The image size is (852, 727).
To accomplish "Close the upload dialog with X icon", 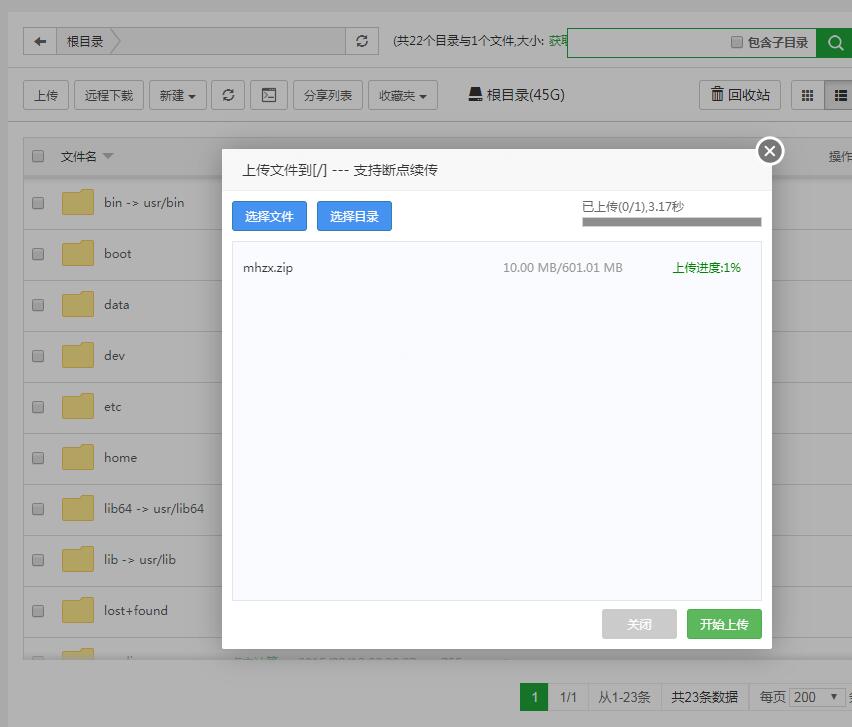I will tap(769, 151).
